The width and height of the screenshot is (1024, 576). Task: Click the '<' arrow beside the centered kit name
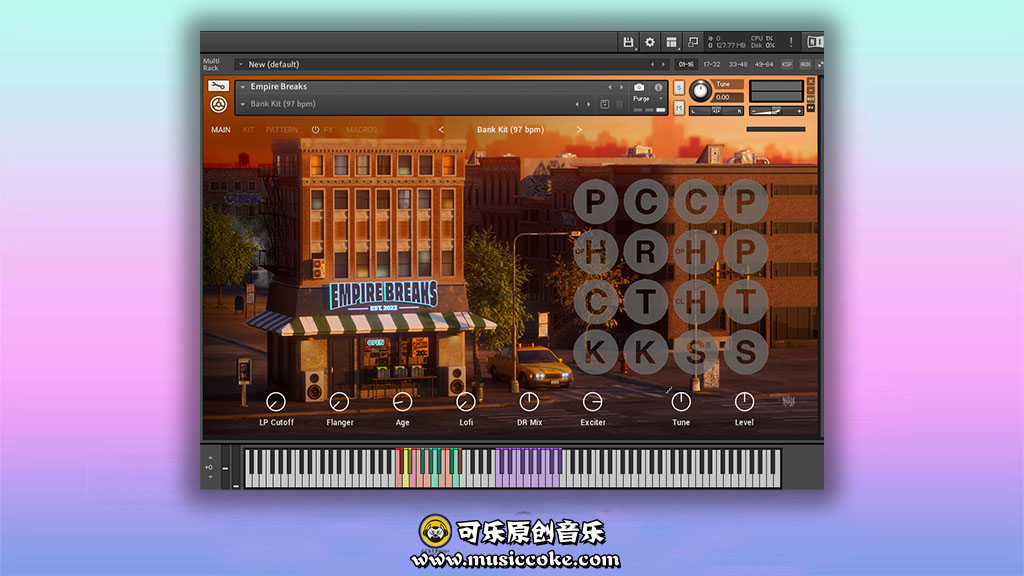tap(441, 130)
